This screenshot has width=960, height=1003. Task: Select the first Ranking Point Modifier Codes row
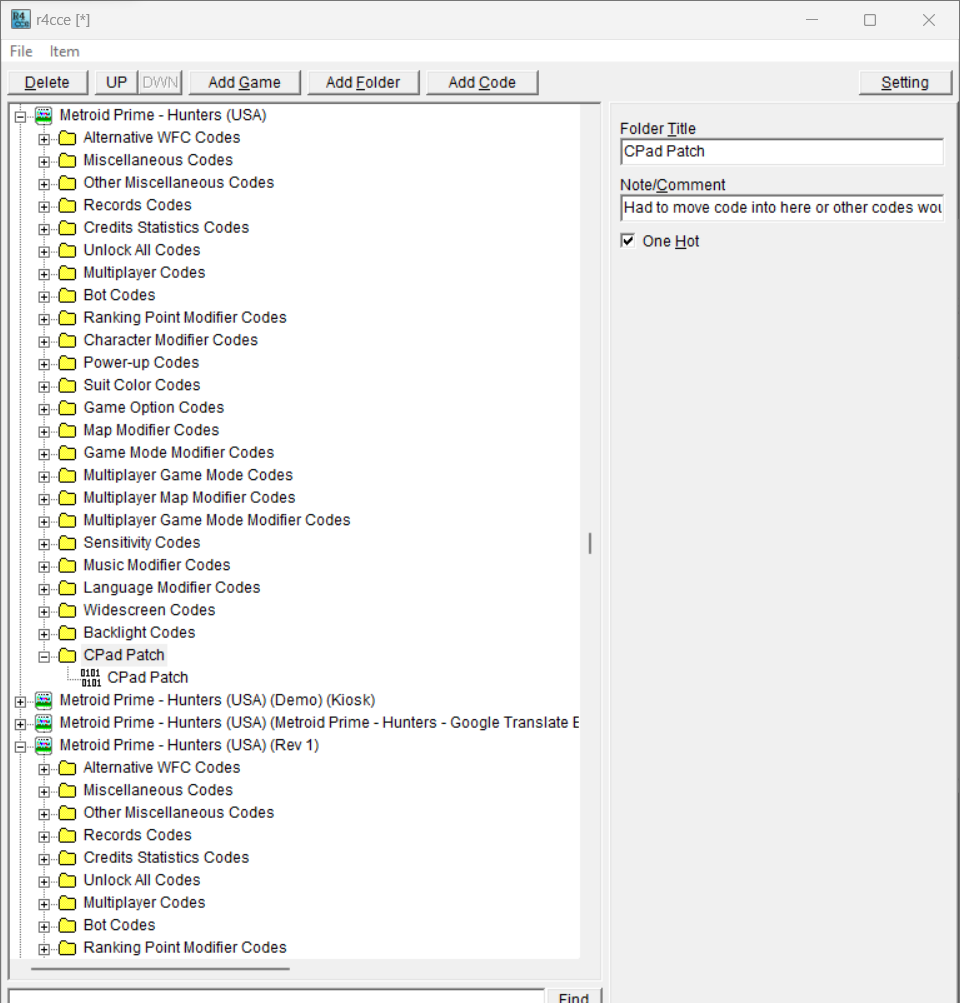point(185,317)
